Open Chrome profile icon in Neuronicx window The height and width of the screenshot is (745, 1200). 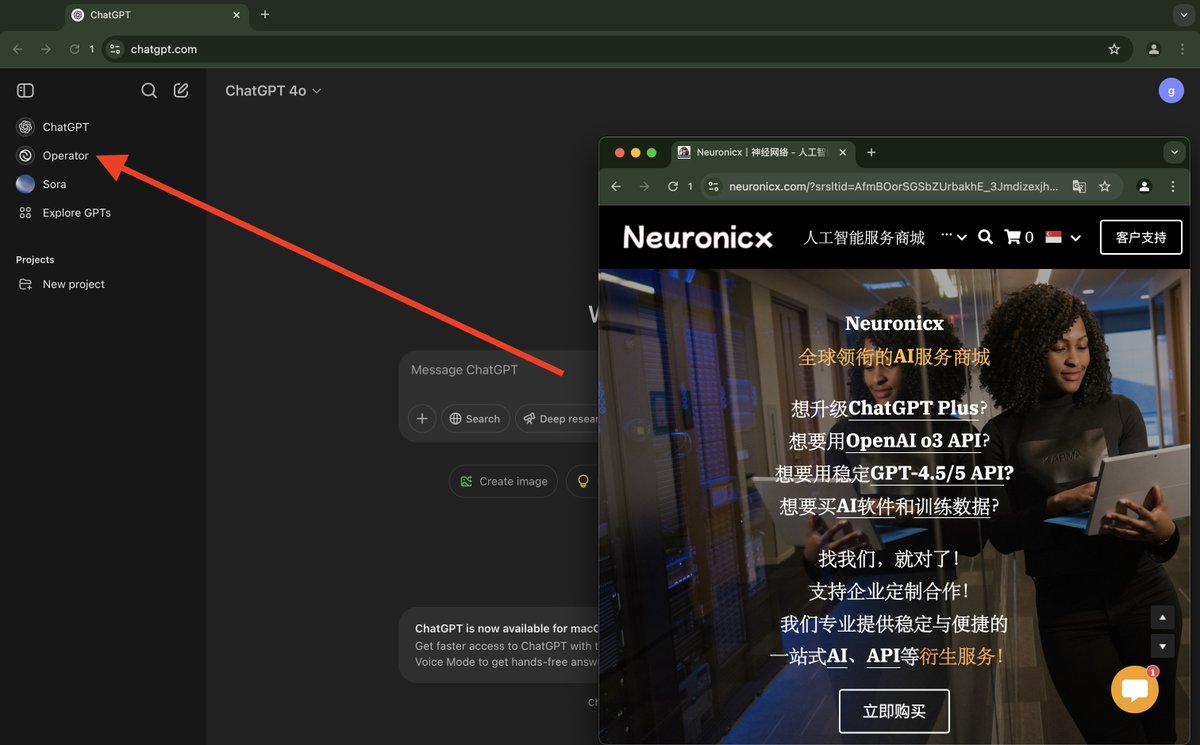coord(1145,186)
